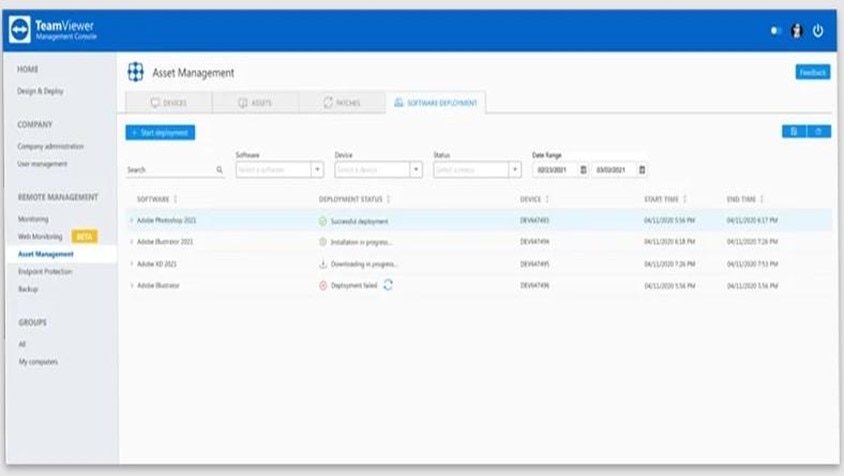The height and width of the screenshot is (476, 844).
Task: Click the Start deployment button
Action: (160, 132)
